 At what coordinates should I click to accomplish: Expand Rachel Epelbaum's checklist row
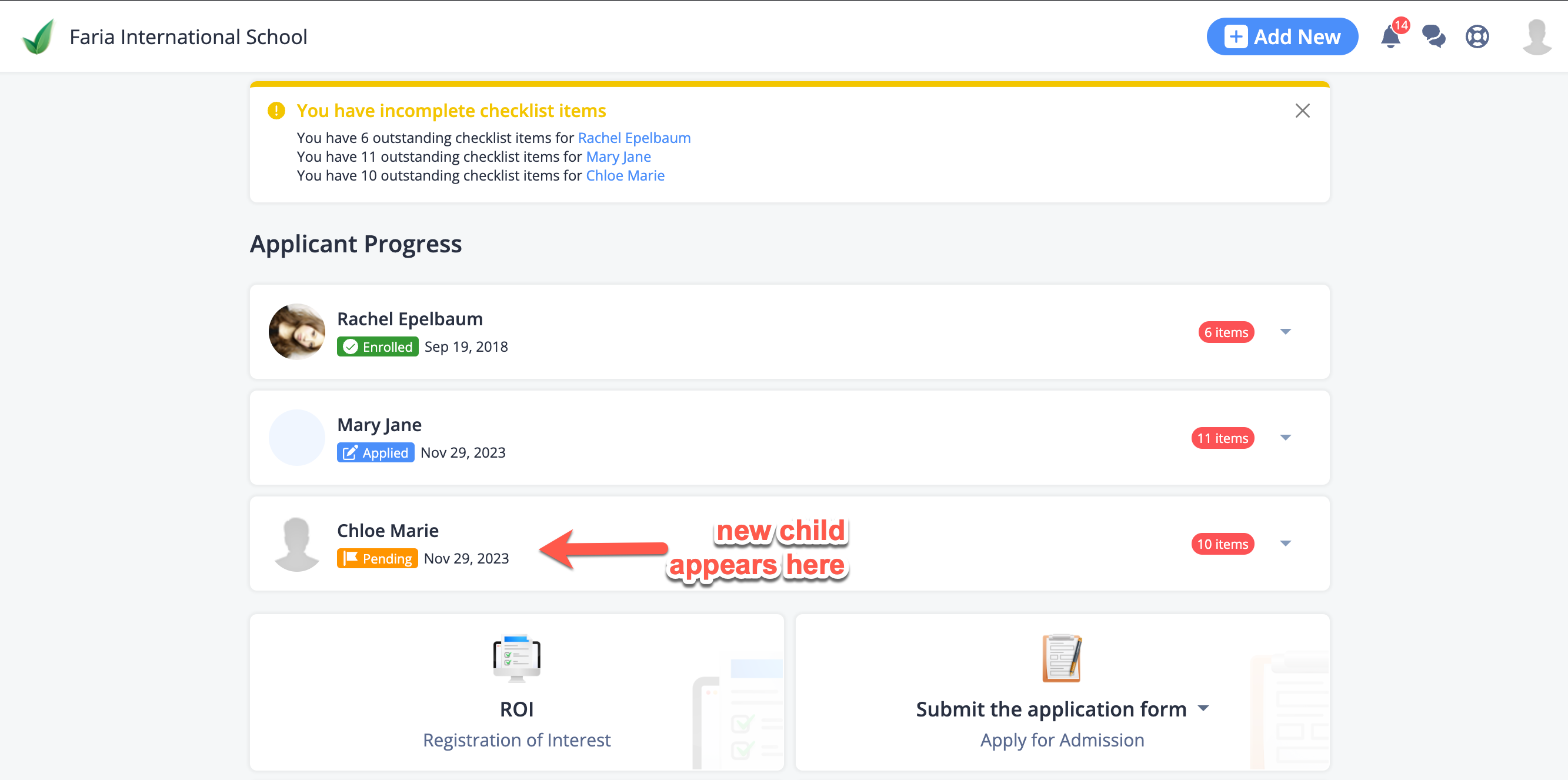pyautogui.click(x=1285, y=332)
